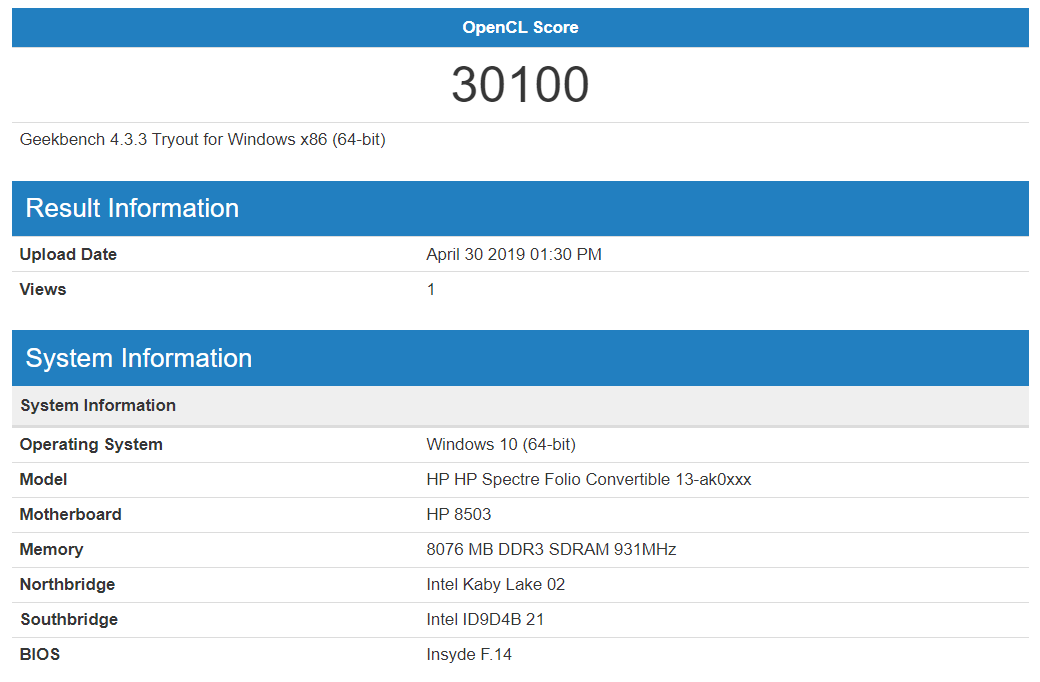Click the Model label

tap(43, 479)
